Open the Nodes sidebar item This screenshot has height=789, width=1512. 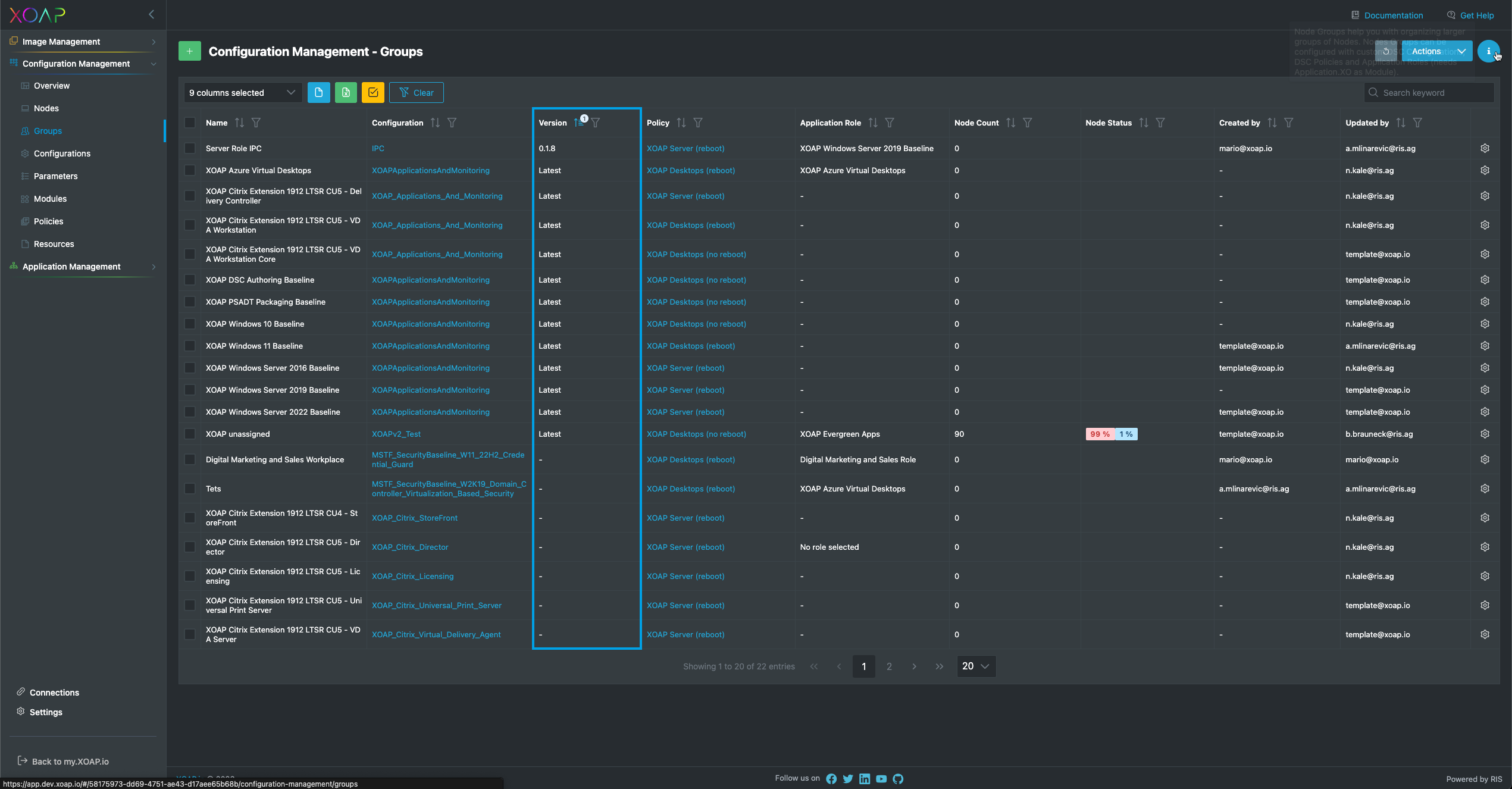(46, 108)
